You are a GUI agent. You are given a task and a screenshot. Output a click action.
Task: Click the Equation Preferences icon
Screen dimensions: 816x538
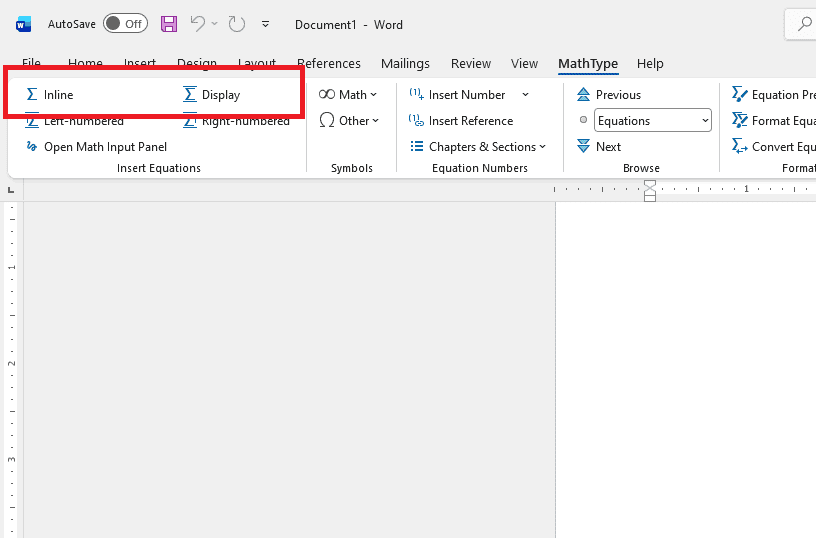(x=740, y=95)
